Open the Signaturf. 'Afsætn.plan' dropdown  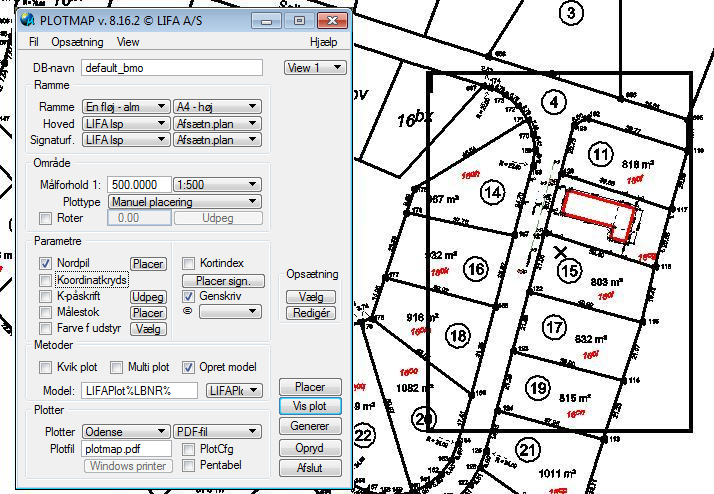[217, 140]
